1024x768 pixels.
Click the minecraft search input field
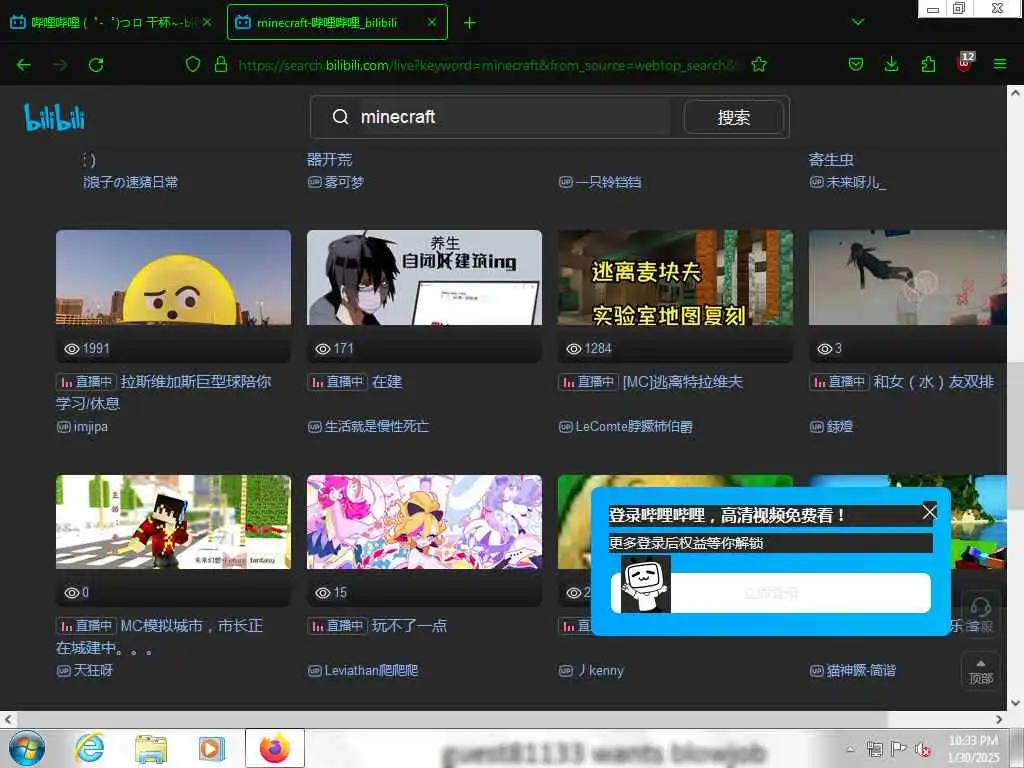coord(513,117)
